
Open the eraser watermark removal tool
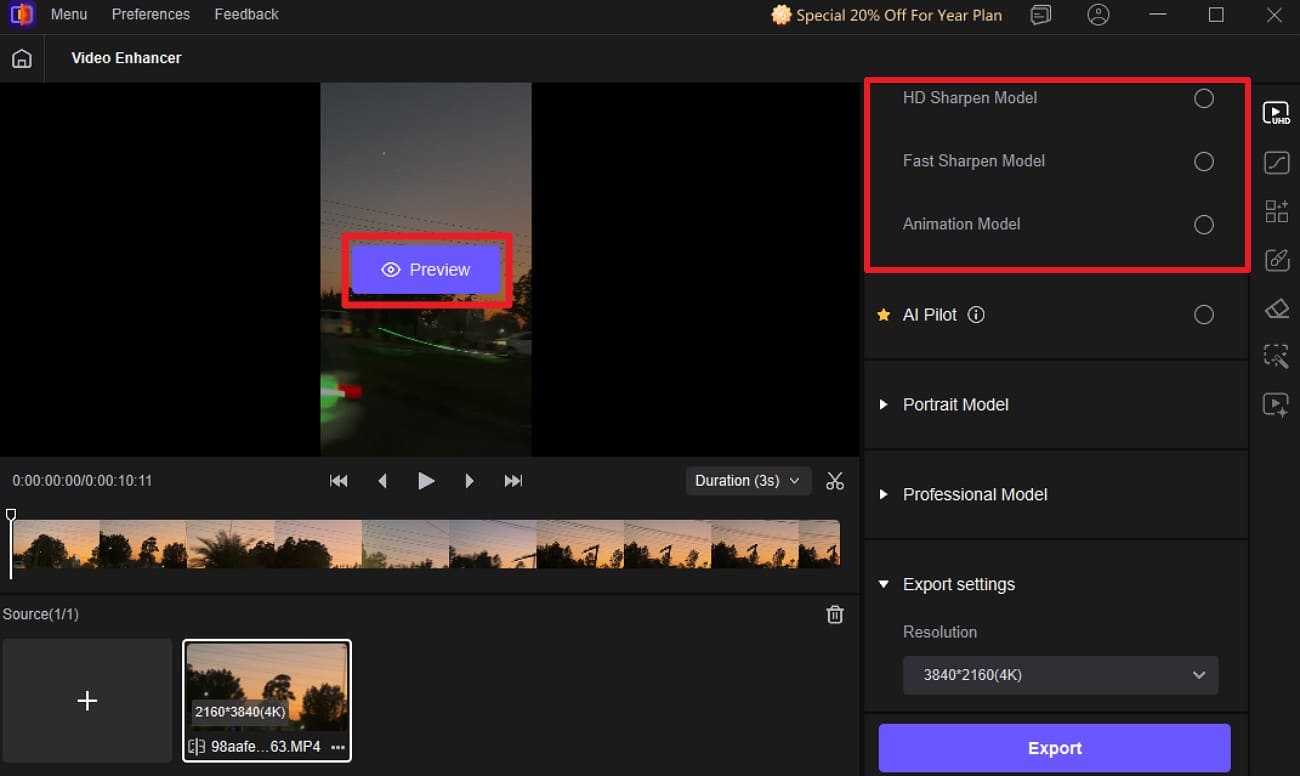click(x=1276, y=308)
